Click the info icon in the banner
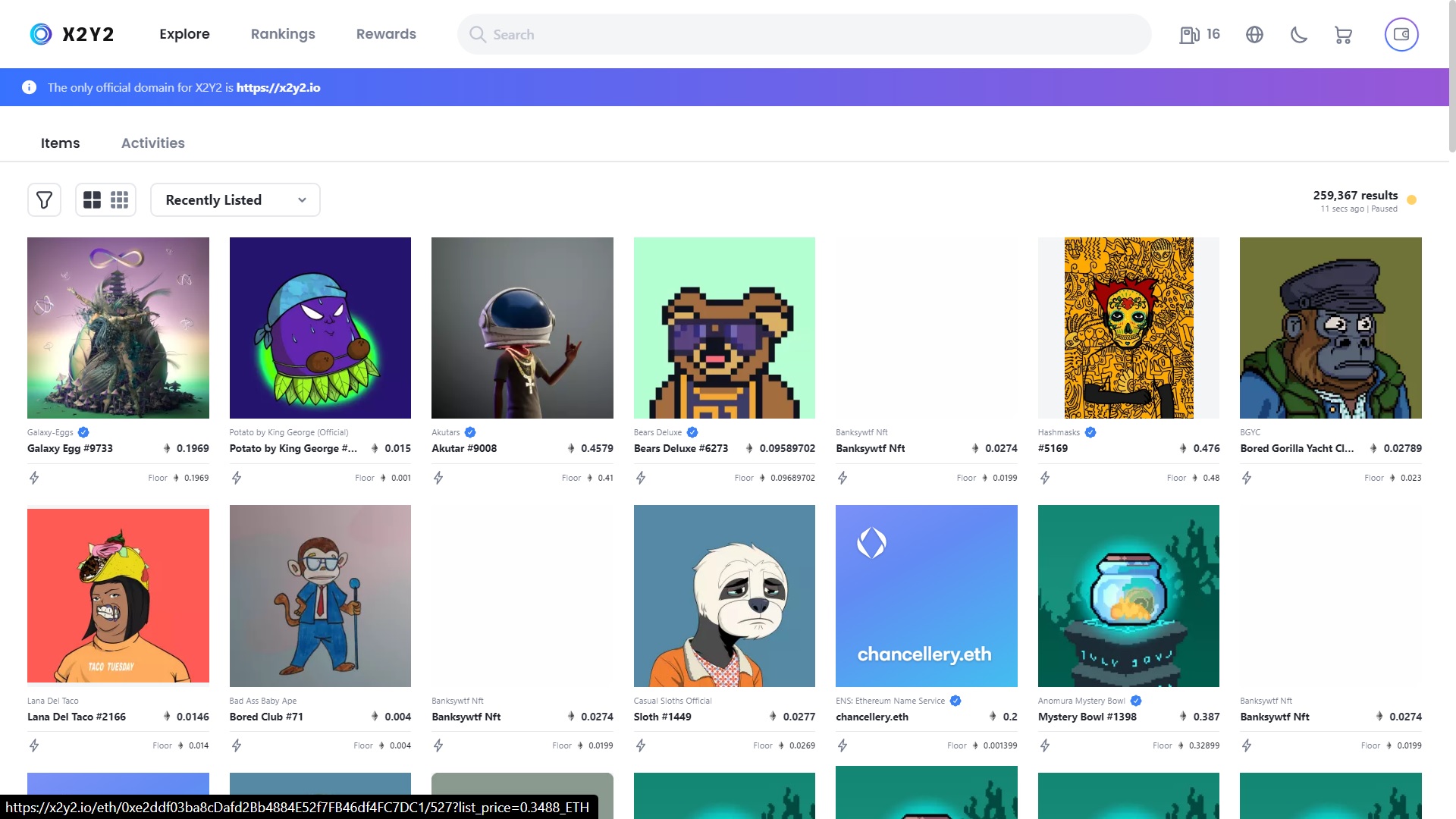The image size is (1456, 819). point(29,87)
